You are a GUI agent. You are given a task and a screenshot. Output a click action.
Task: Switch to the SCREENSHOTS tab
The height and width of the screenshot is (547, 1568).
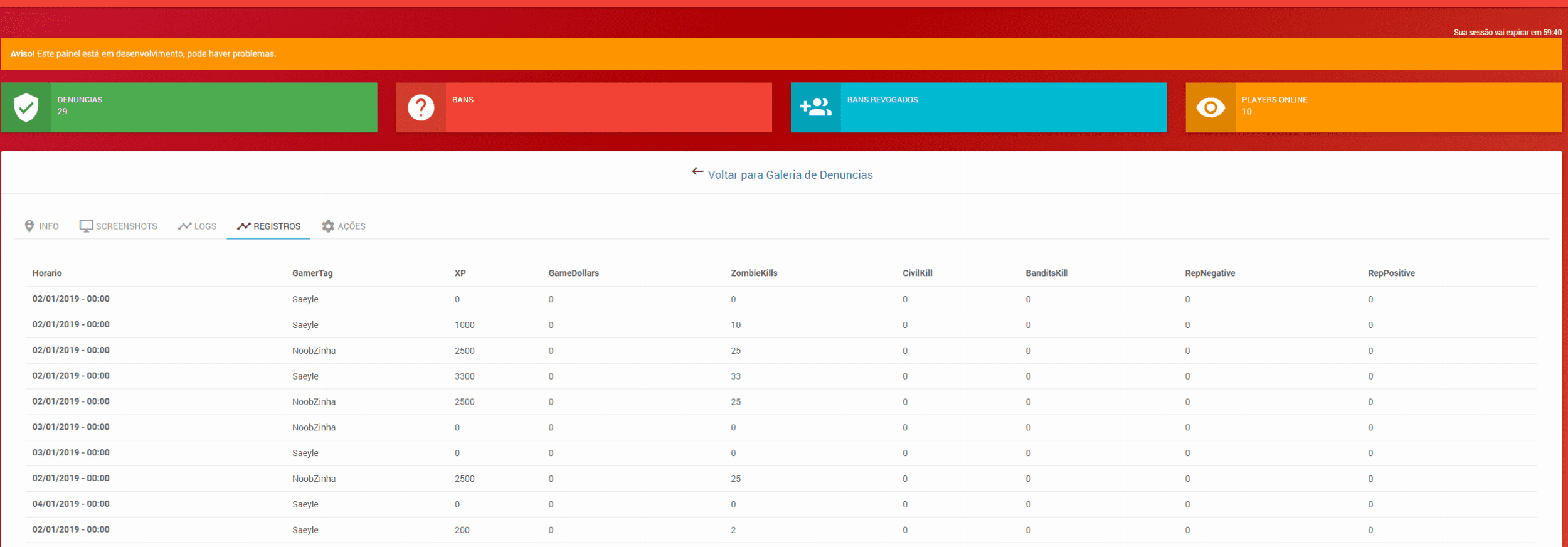click(x=118, y=226)
